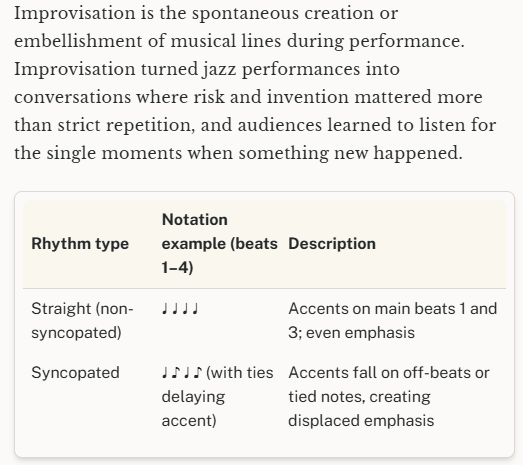Select the "Straight (non-syncopated)" cell
523x465 pixels.
click(x=82, y=321)
